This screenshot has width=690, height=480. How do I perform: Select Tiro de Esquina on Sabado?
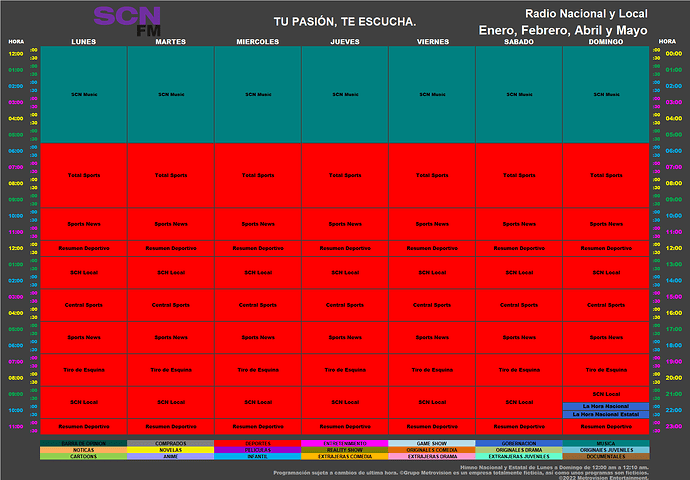(519, 370)
